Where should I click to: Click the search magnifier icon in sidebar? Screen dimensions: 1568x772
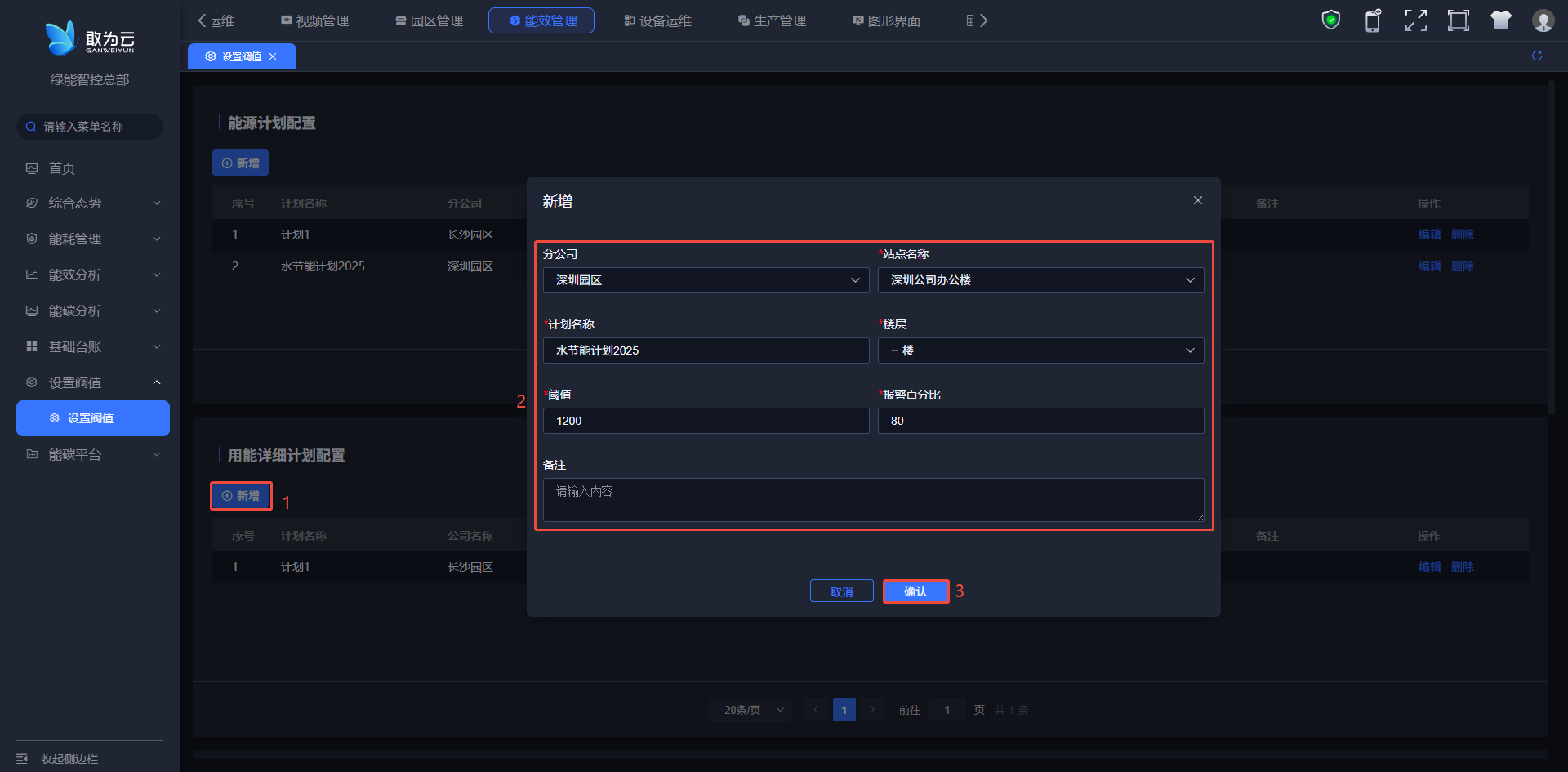click(31, 127)
